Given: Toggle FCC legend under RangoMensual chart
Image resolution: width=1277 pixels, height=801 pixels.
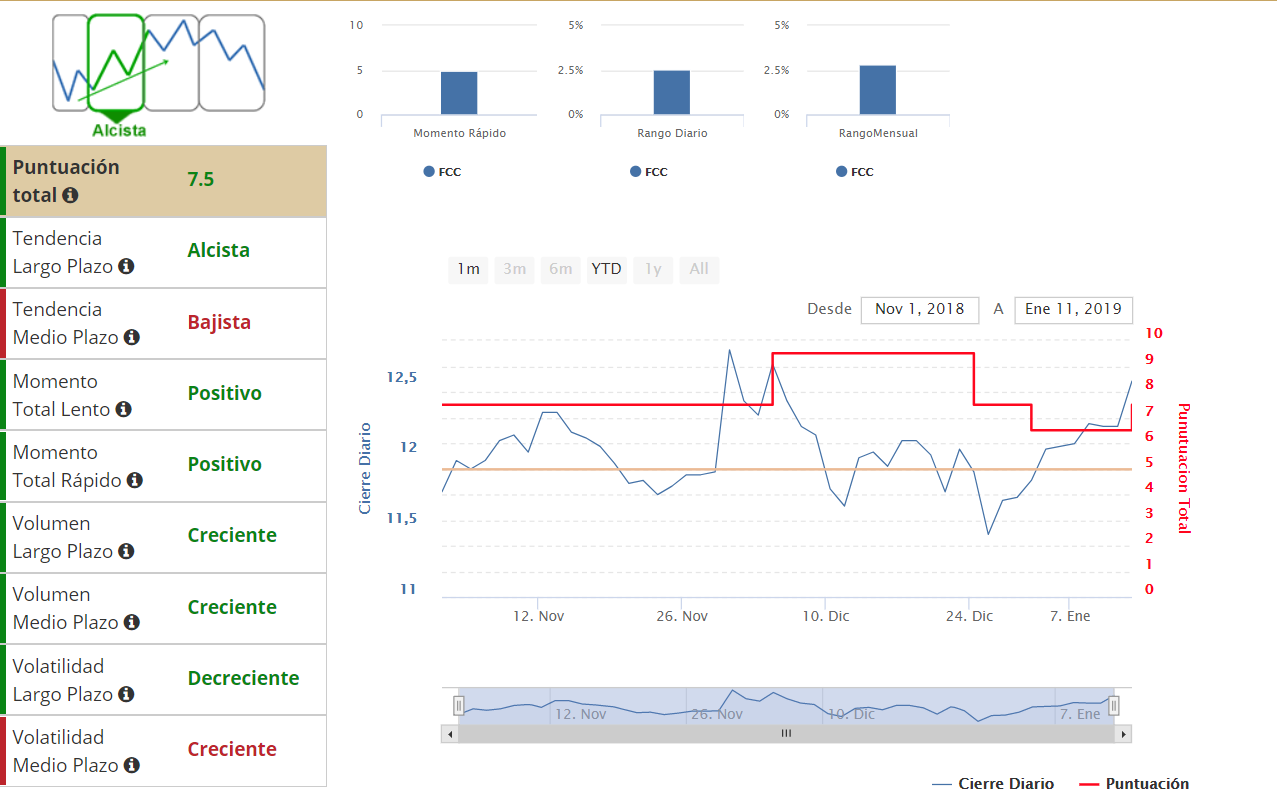Looking at the screenshot, I should (854, 172).
